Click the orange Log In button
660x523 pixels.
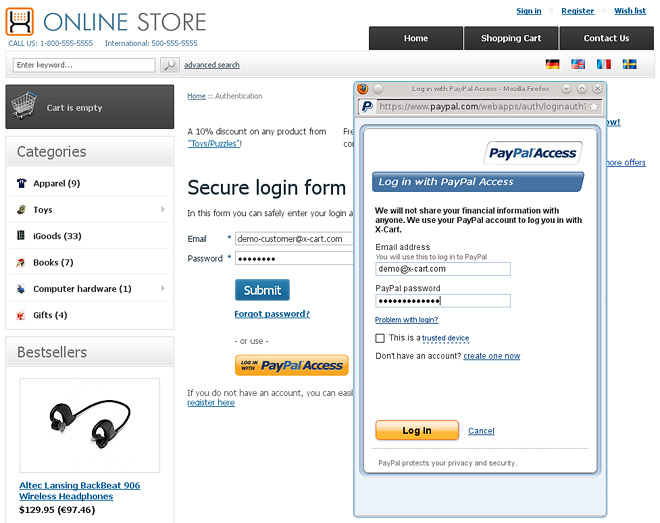(417, 430)
